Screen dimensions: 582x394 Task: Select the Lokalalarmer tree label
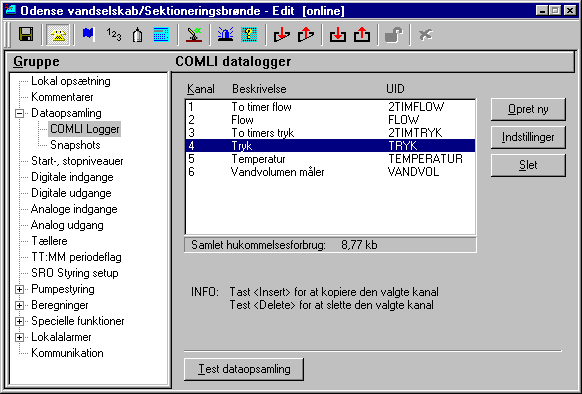(61, 336)
